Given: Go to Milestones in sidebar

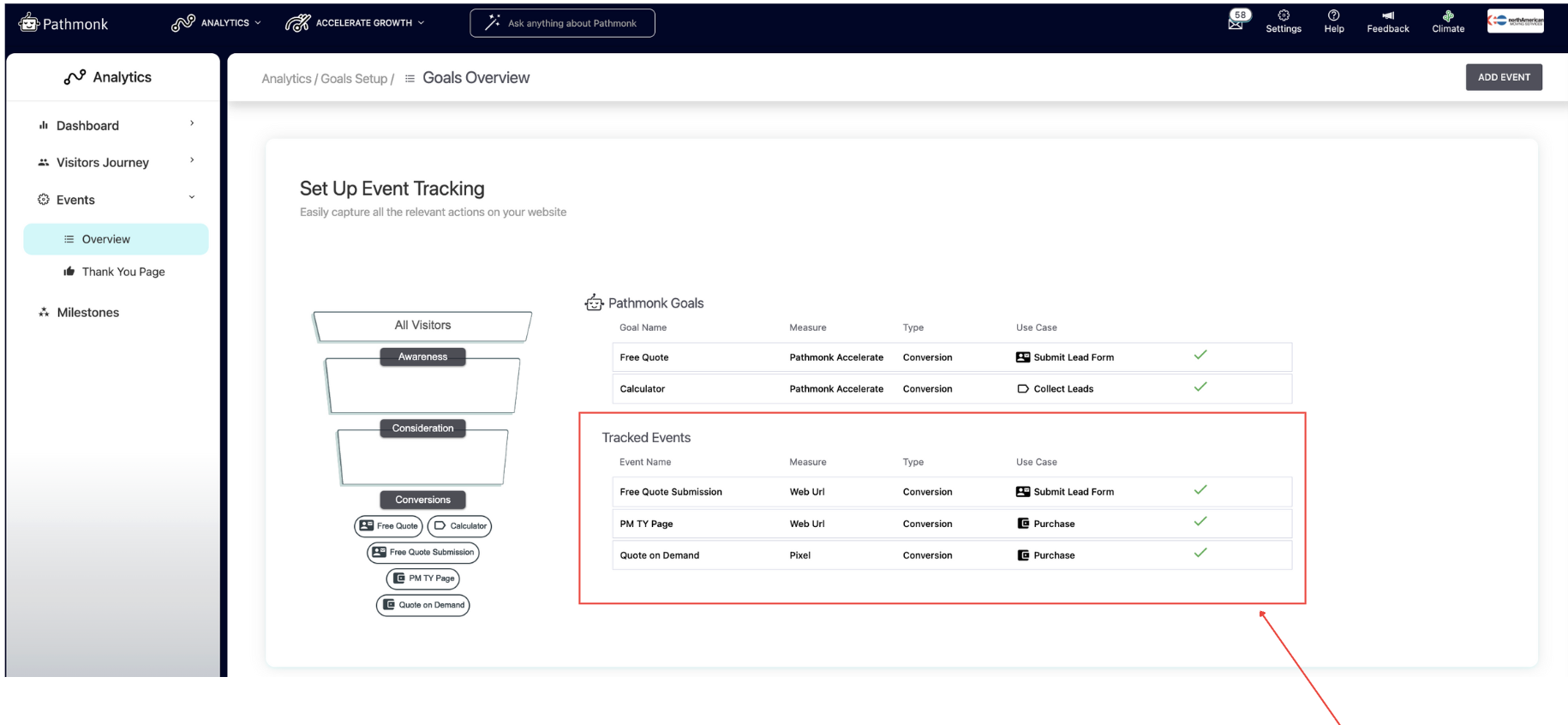Looking at the screenshot, I should pyautogui.click(x=88, y=313).
